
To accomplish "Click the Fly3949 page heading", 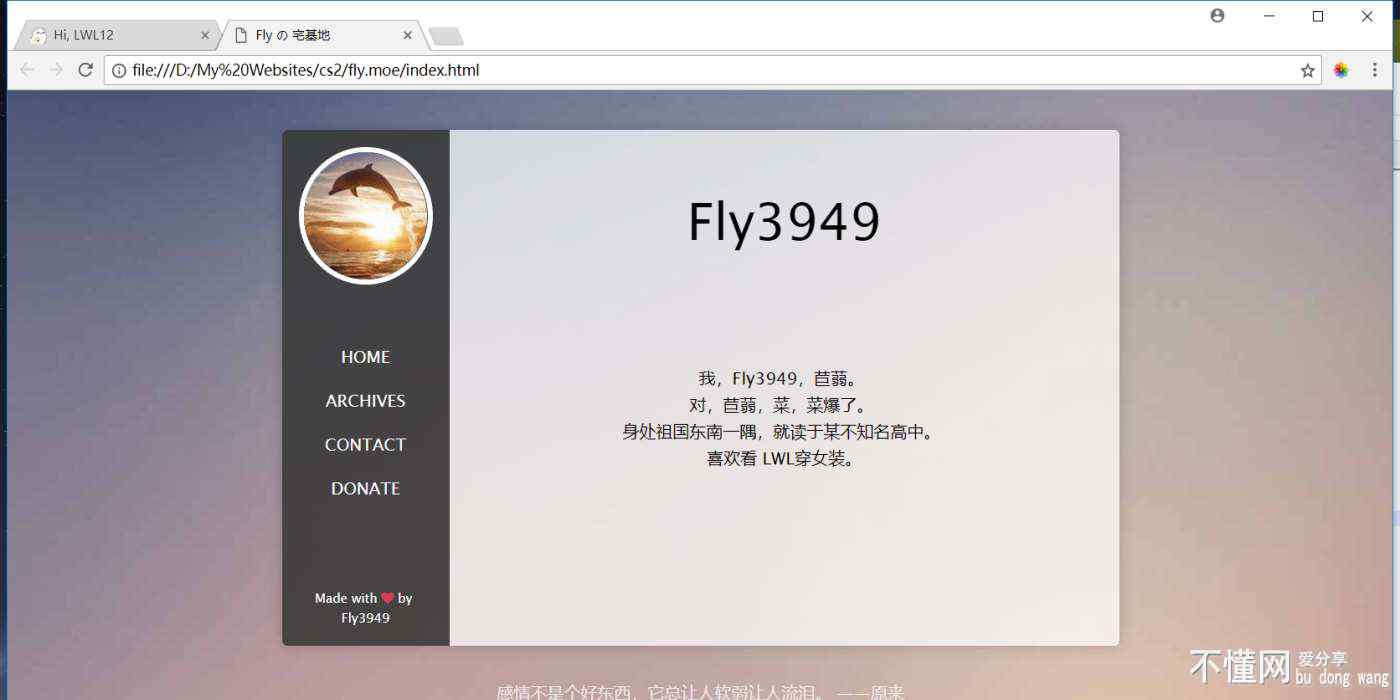I will [784, 222].
